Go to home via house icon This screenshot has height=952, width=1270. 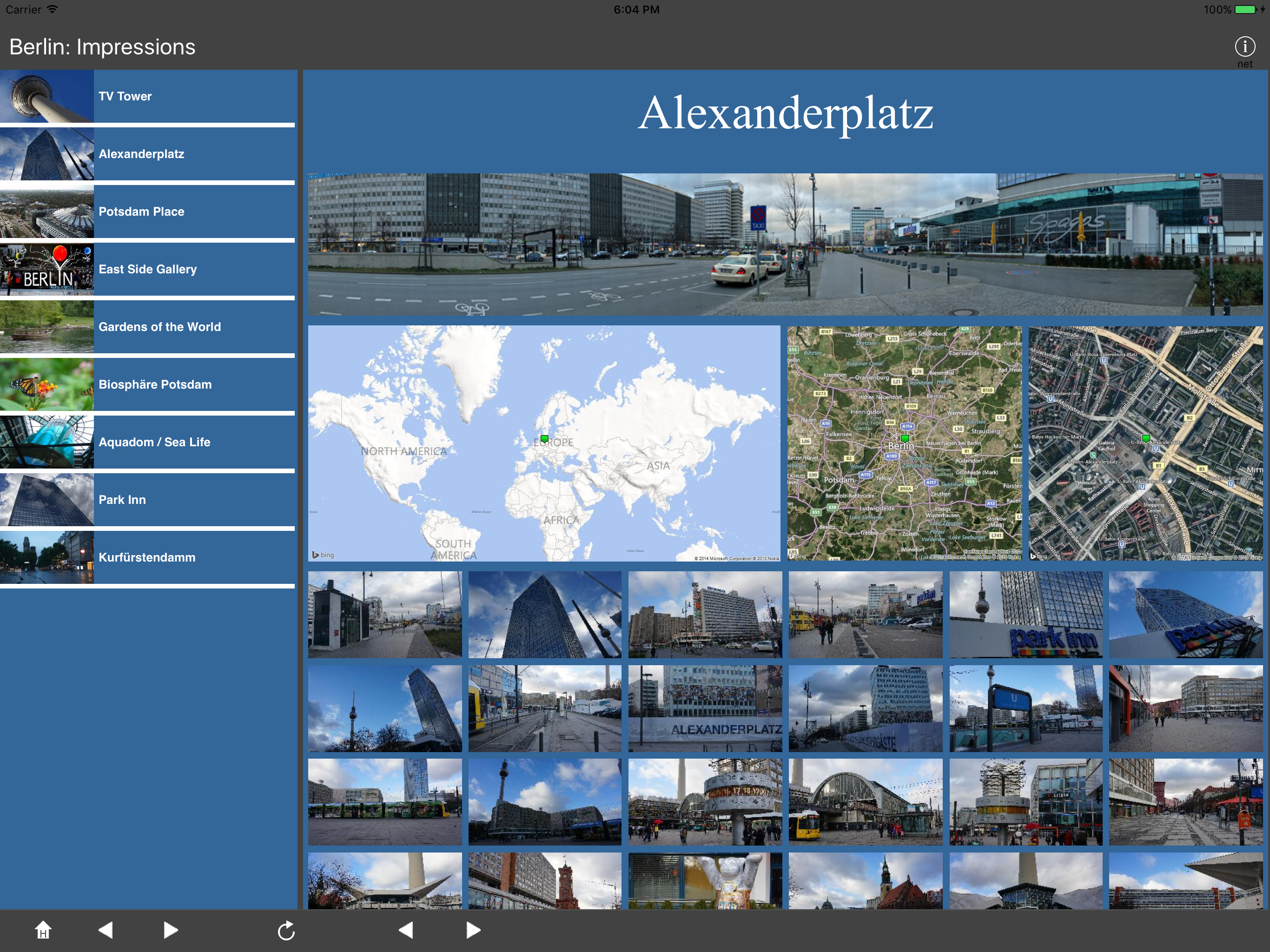43,930
